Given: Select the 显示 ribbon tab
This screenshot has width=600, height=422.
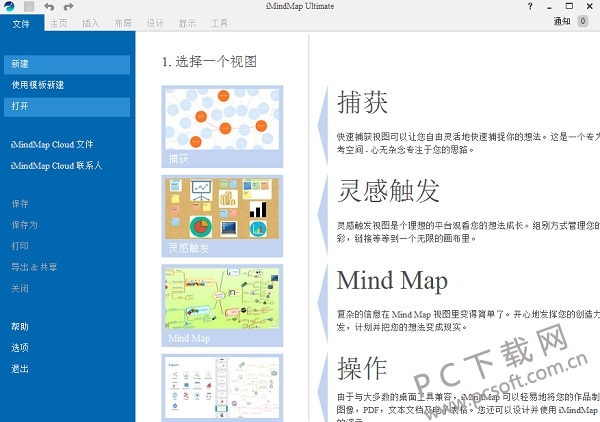Looking at the screenshot, I should click(188, 23).
